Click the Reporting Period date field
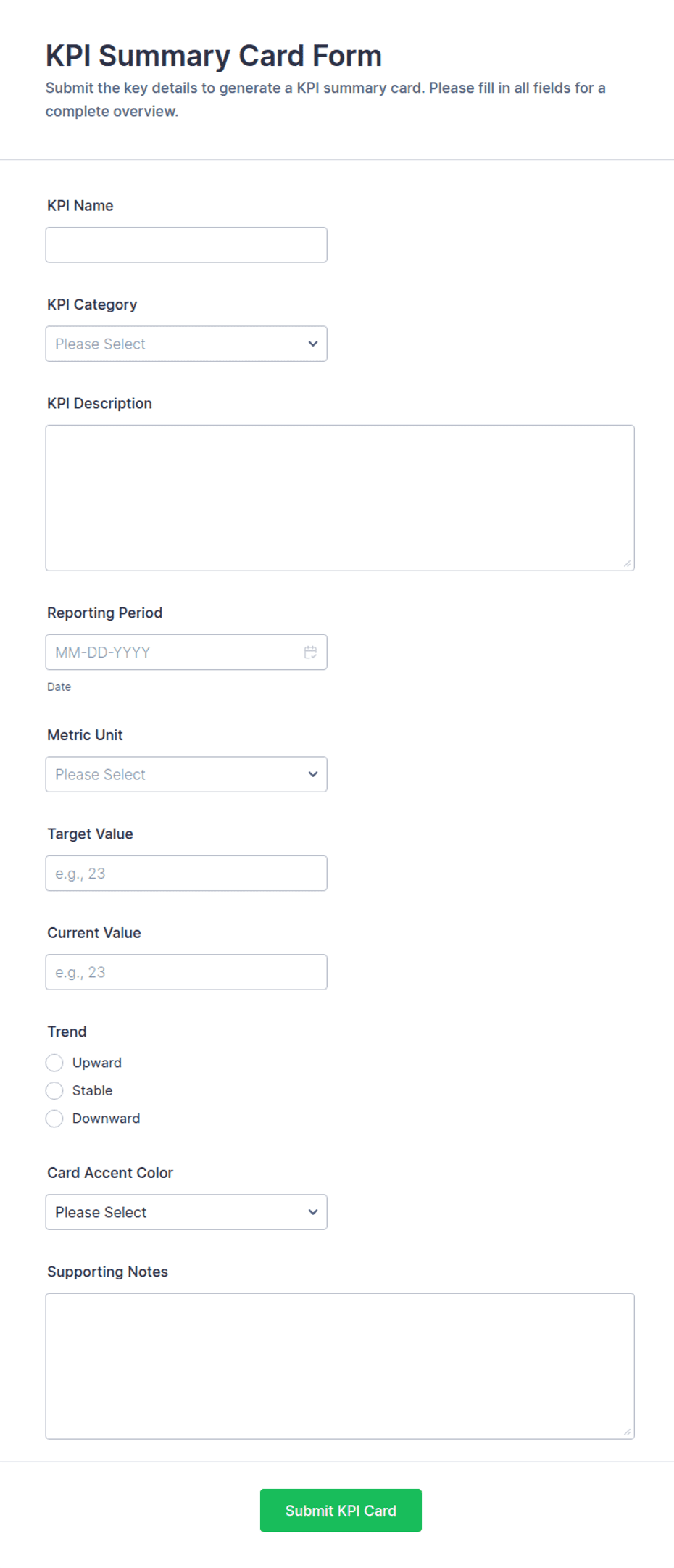The width and height of the screenshot is (674, 1568). point(186,652)
